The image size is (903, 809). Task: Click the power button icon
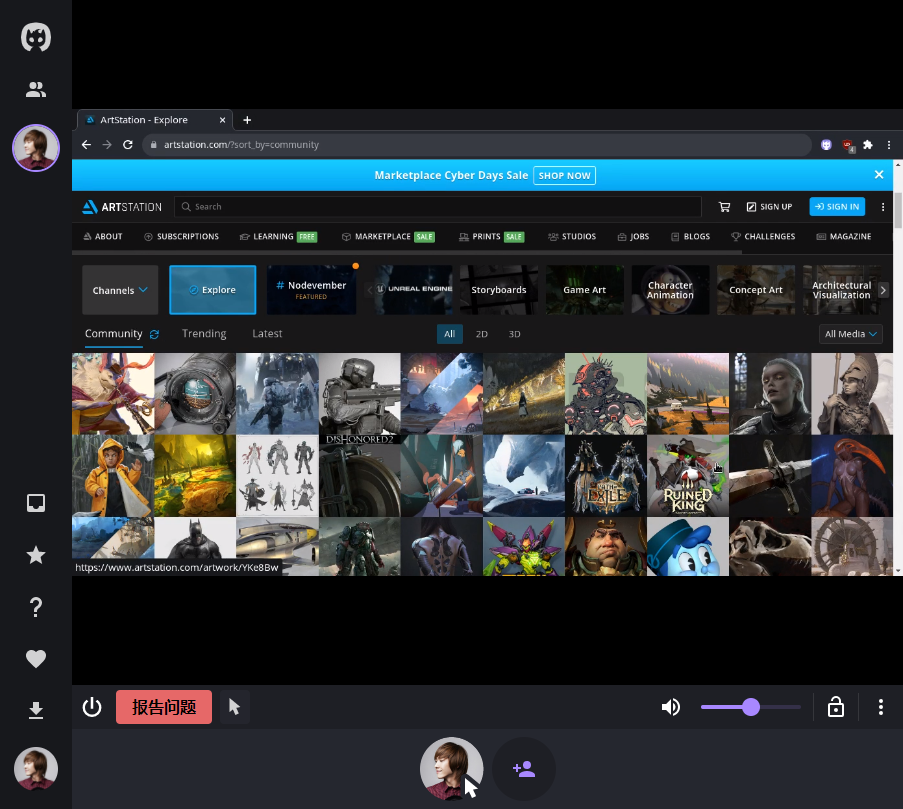92,707
